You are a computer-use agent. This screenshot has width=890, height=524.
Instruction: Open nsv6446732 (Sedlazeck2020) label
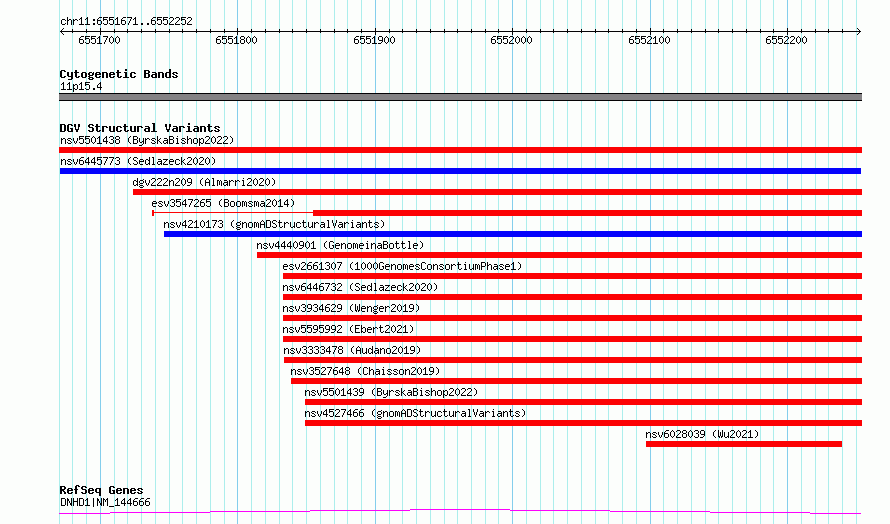[x=360, y=287]
